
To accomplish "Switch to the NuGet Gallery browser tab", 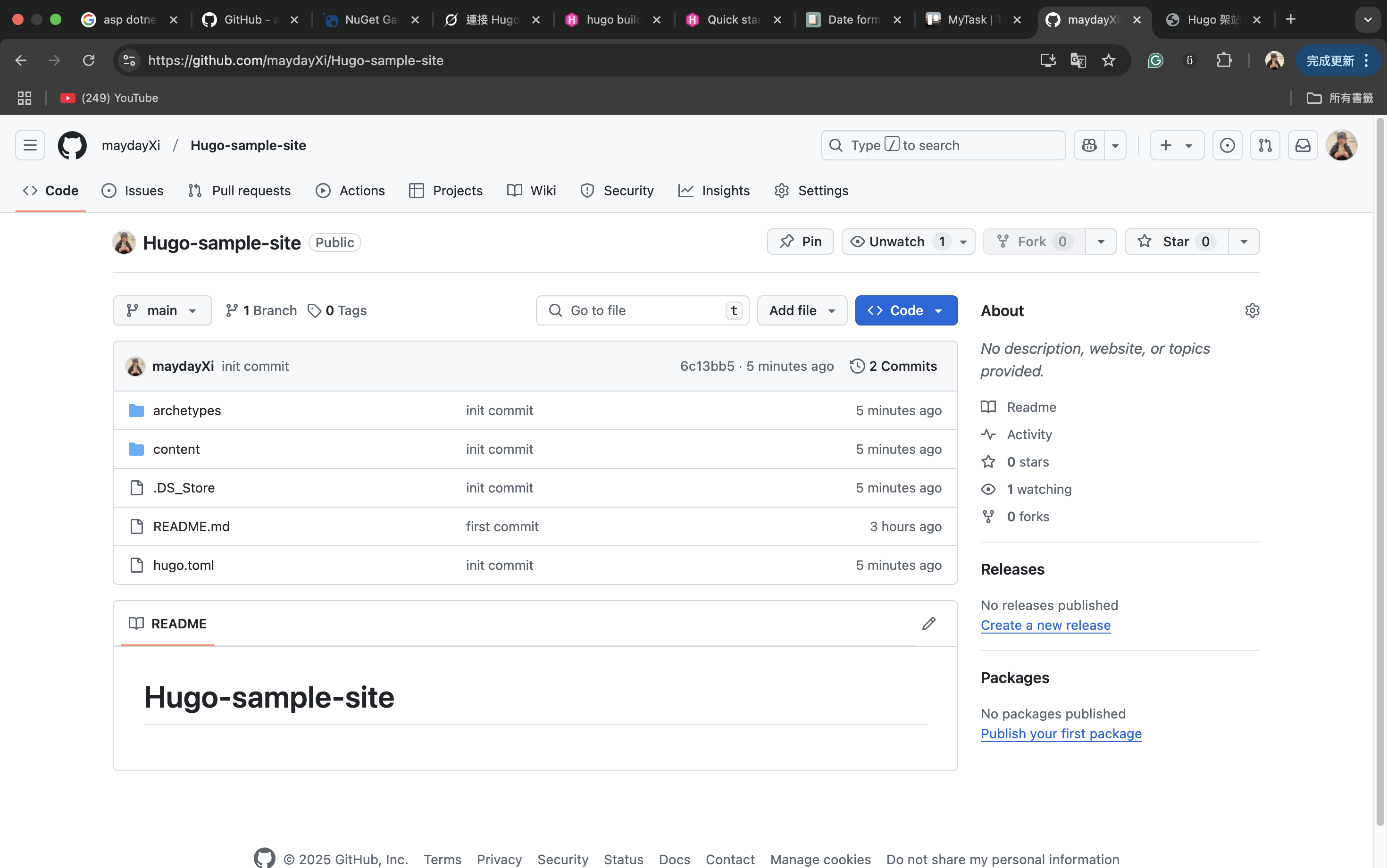I will tap(371, 19).
